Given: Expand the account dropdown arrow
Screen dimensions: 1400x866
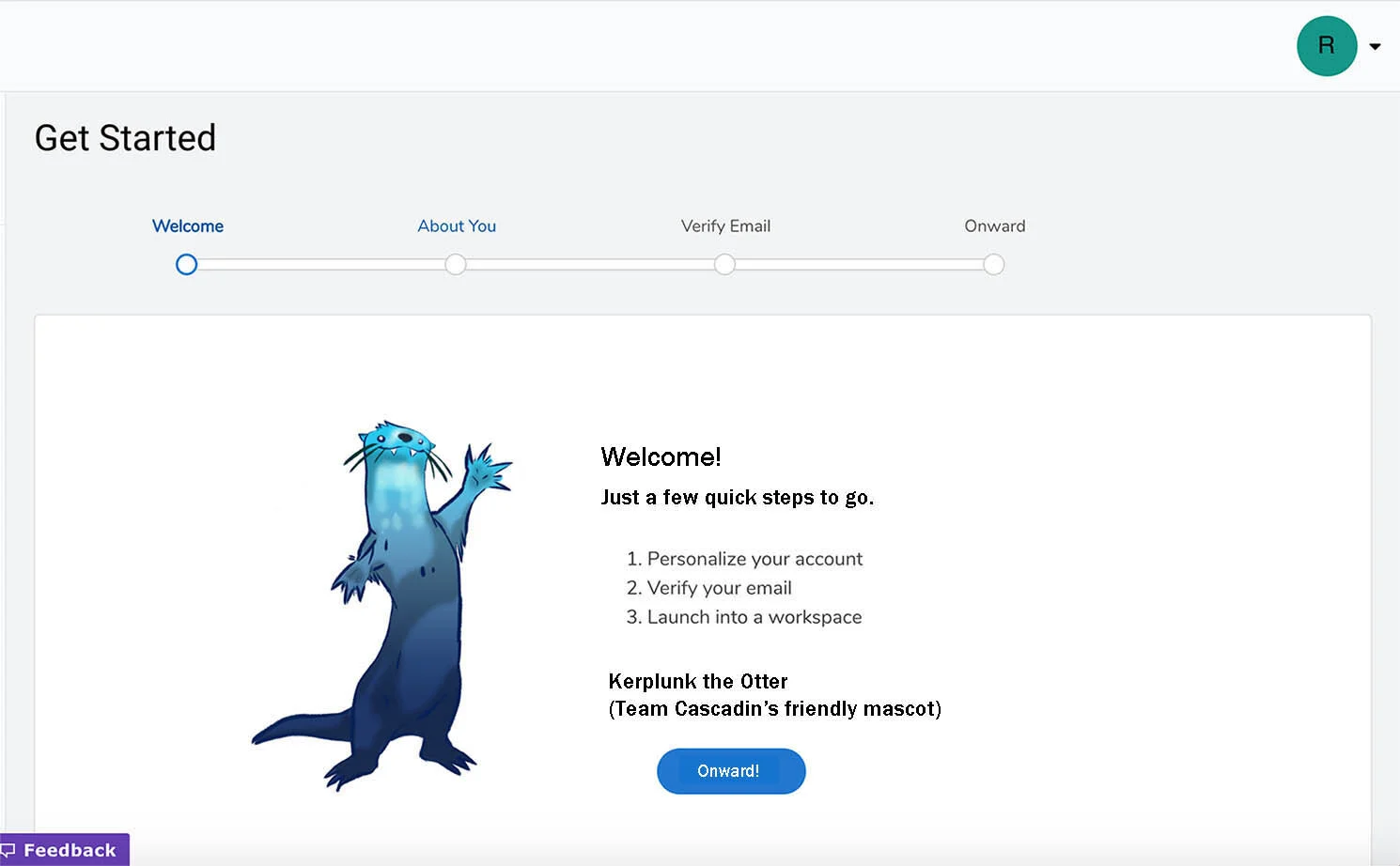Looking at the screenshot, I should pos(1375,46).
